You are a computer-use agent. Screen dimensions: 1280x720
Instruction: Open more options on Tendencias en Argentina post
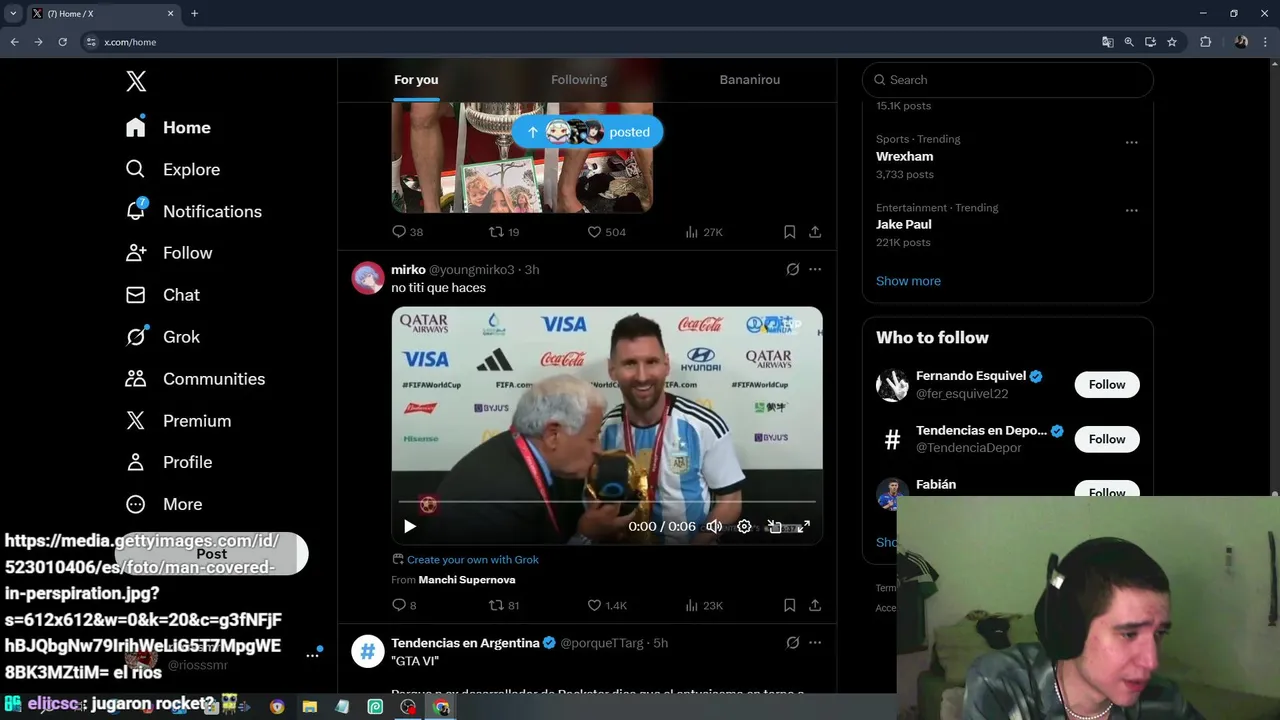pyautogui.click(x=815, y=643)
